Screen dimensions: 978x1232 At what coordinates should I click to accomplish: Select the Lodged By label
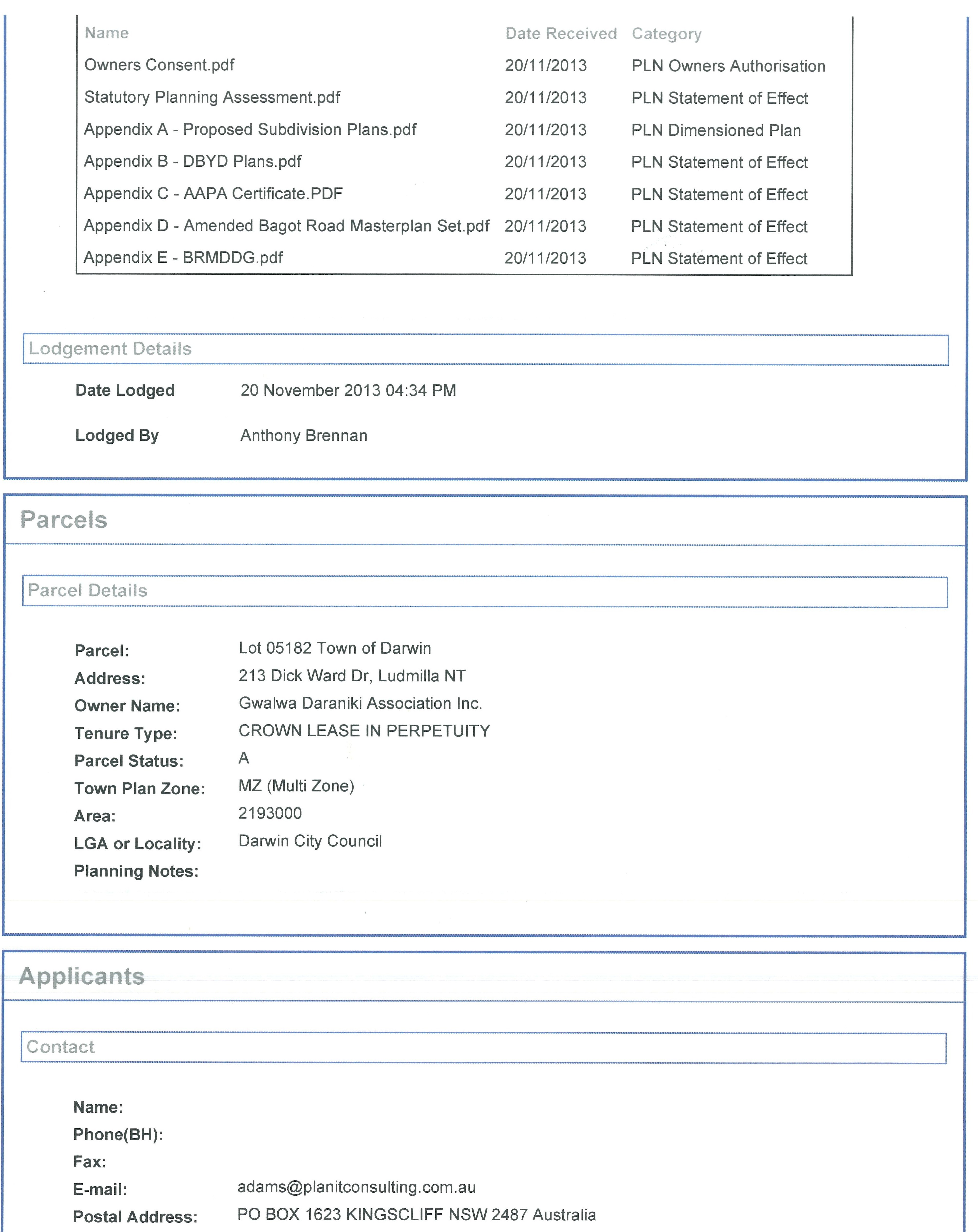(117, 435)
